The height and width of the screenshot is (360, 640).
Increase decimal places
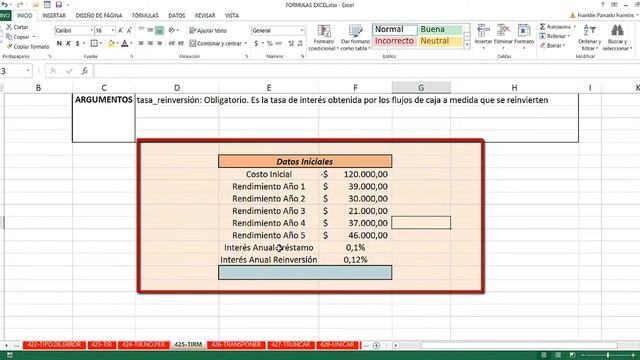coord(291,43)
